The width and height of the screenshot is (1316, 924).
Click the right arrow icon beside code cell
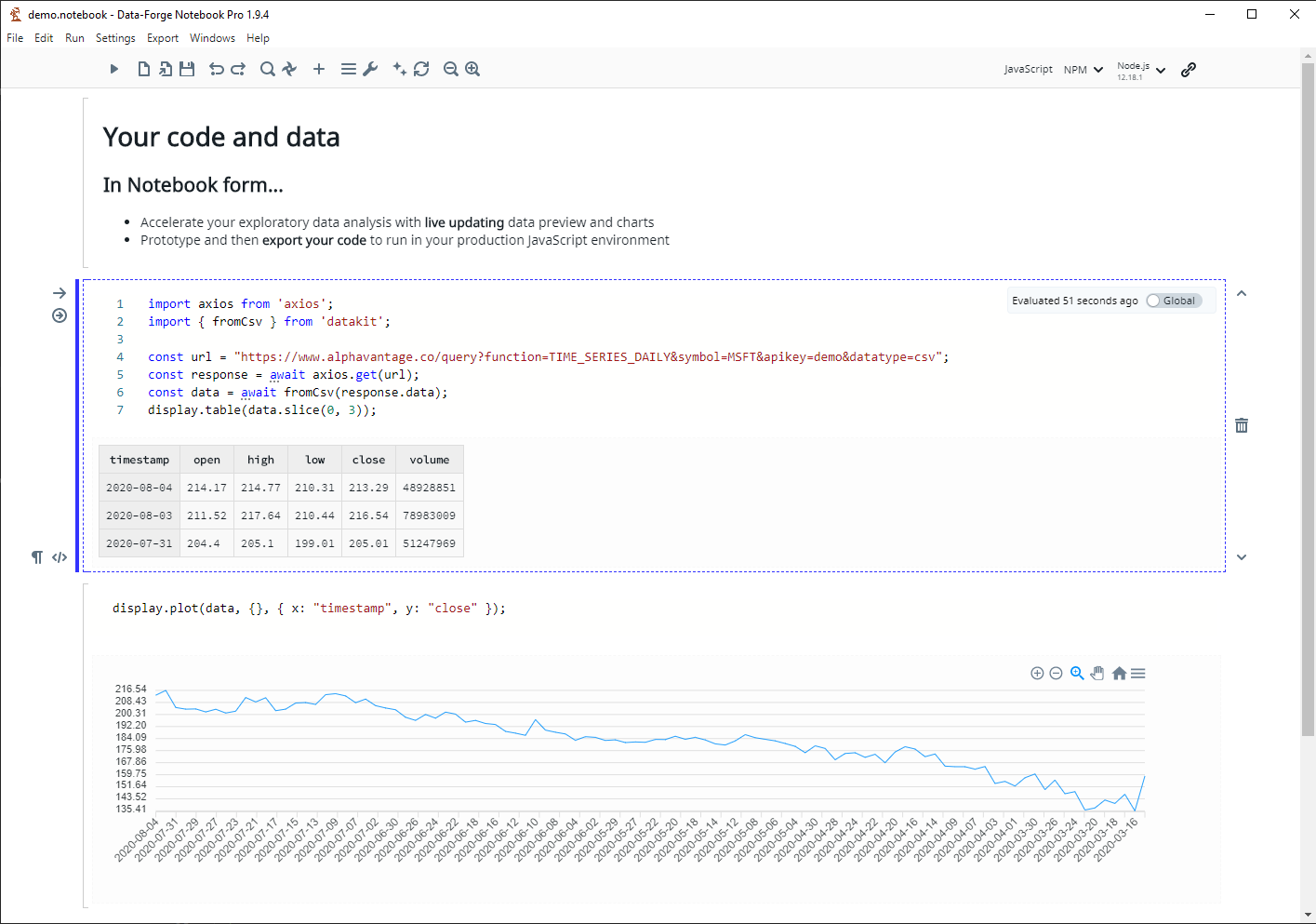click(x=60, y=293)
